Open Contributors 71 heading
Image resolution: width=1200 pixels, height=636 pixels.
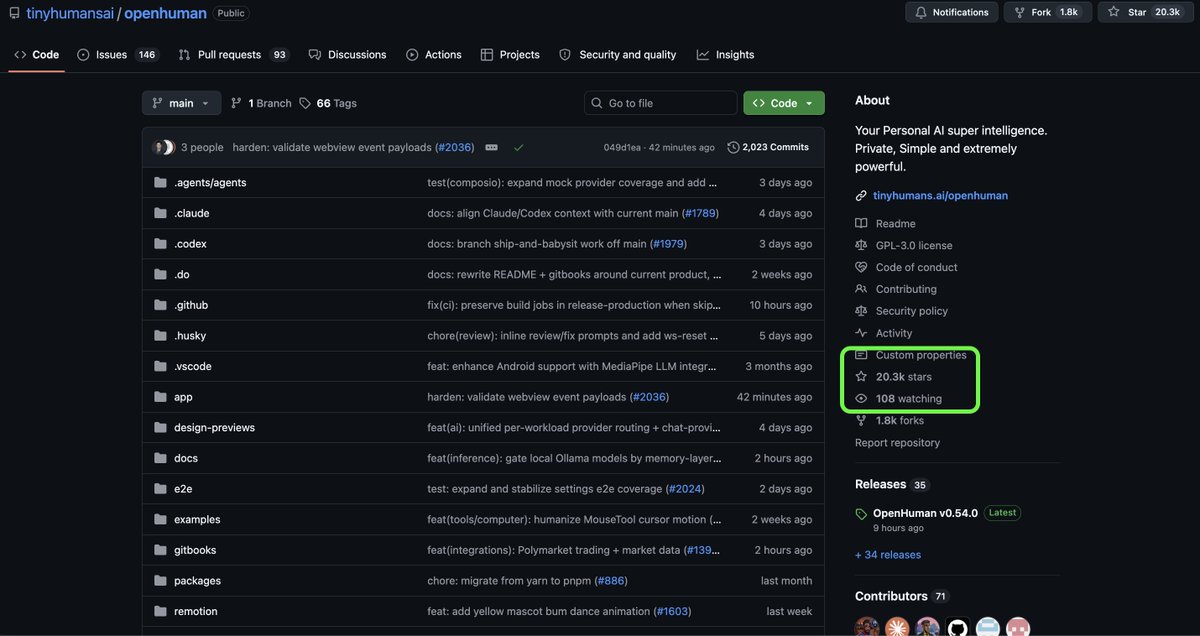coord(902,597)
